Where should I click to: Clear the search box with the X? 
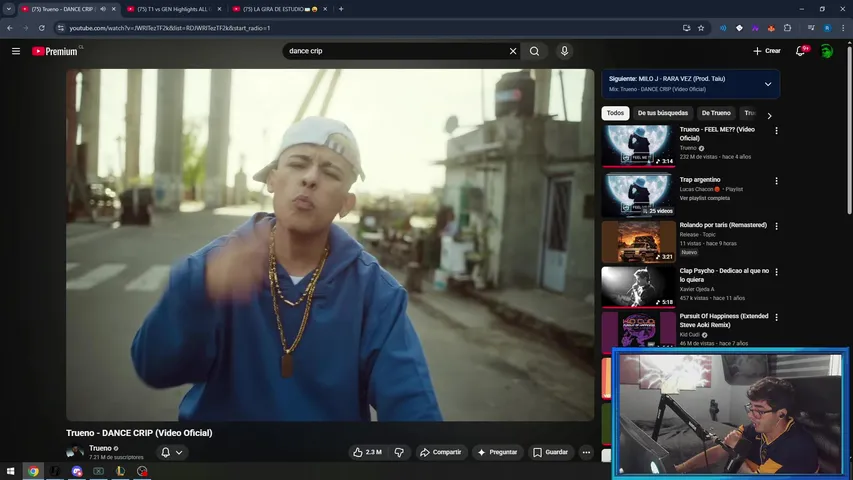[x=512, y=51]
